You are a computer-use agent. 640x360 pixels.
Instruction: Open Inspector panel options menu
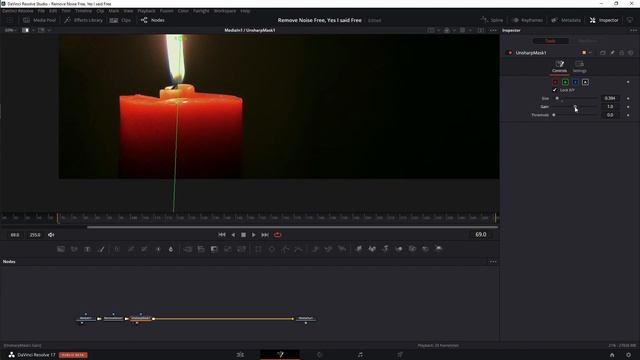pos(633,30)
